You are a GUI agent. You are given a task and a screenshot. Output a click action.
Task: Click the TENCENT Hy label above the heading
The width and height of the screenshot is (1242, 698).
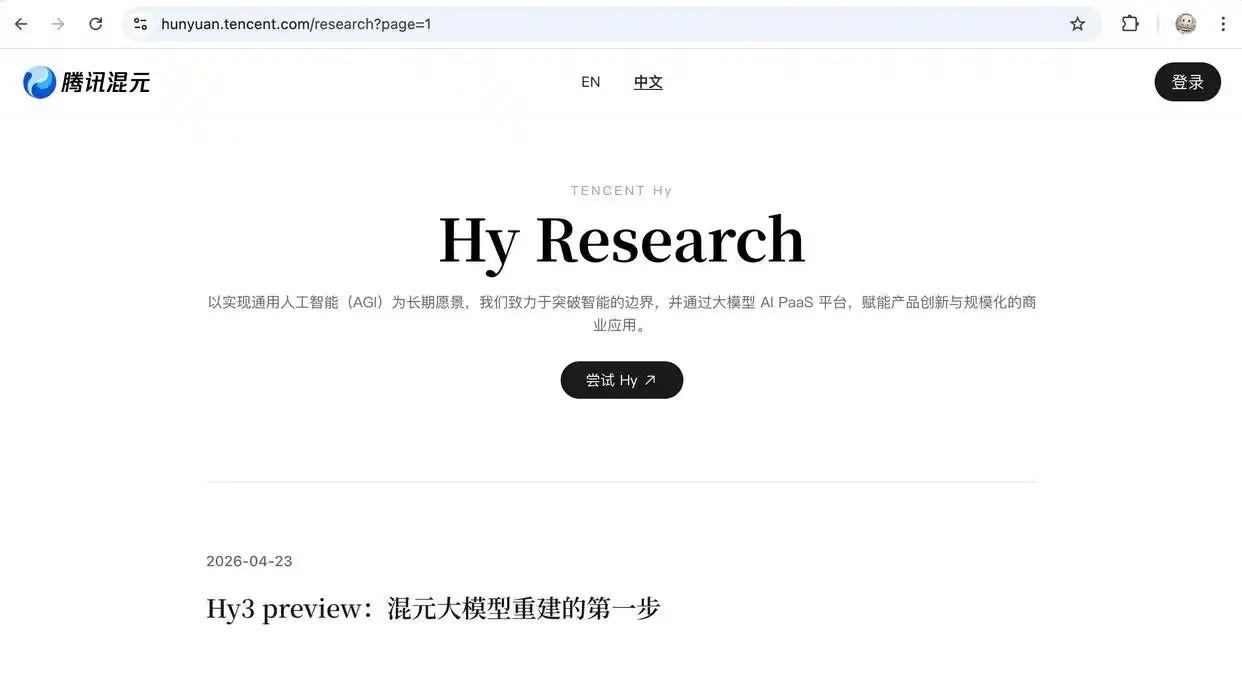621,190
